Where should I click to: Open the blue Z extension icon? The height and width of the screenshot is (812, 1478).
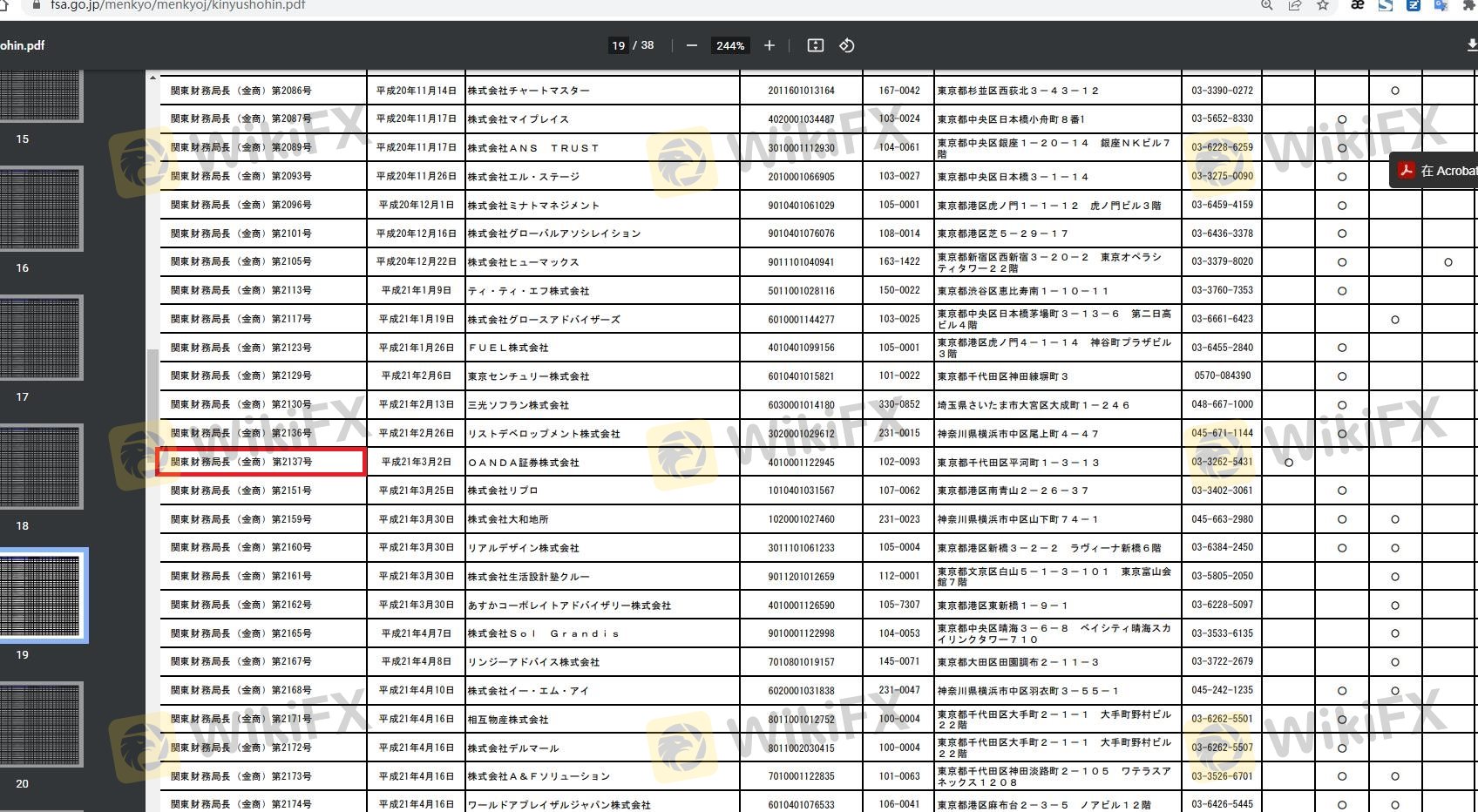pos(1413,5)
